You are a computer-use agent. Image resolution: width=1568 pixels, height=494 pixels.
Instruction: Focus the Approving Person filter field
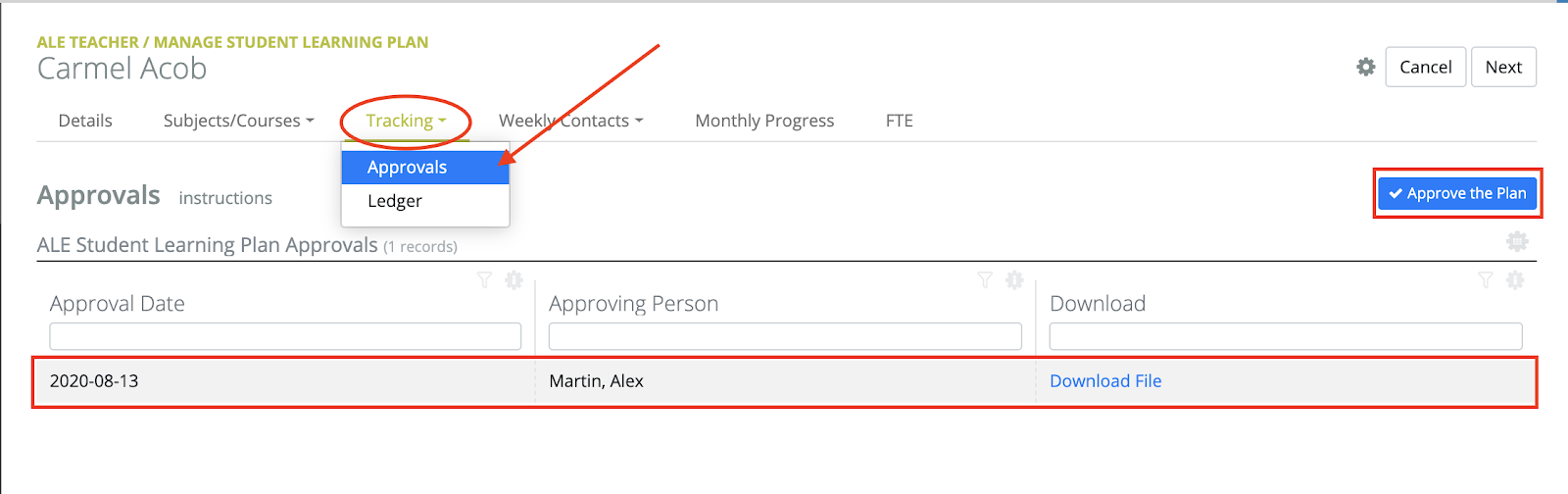[x=785, y=337]
